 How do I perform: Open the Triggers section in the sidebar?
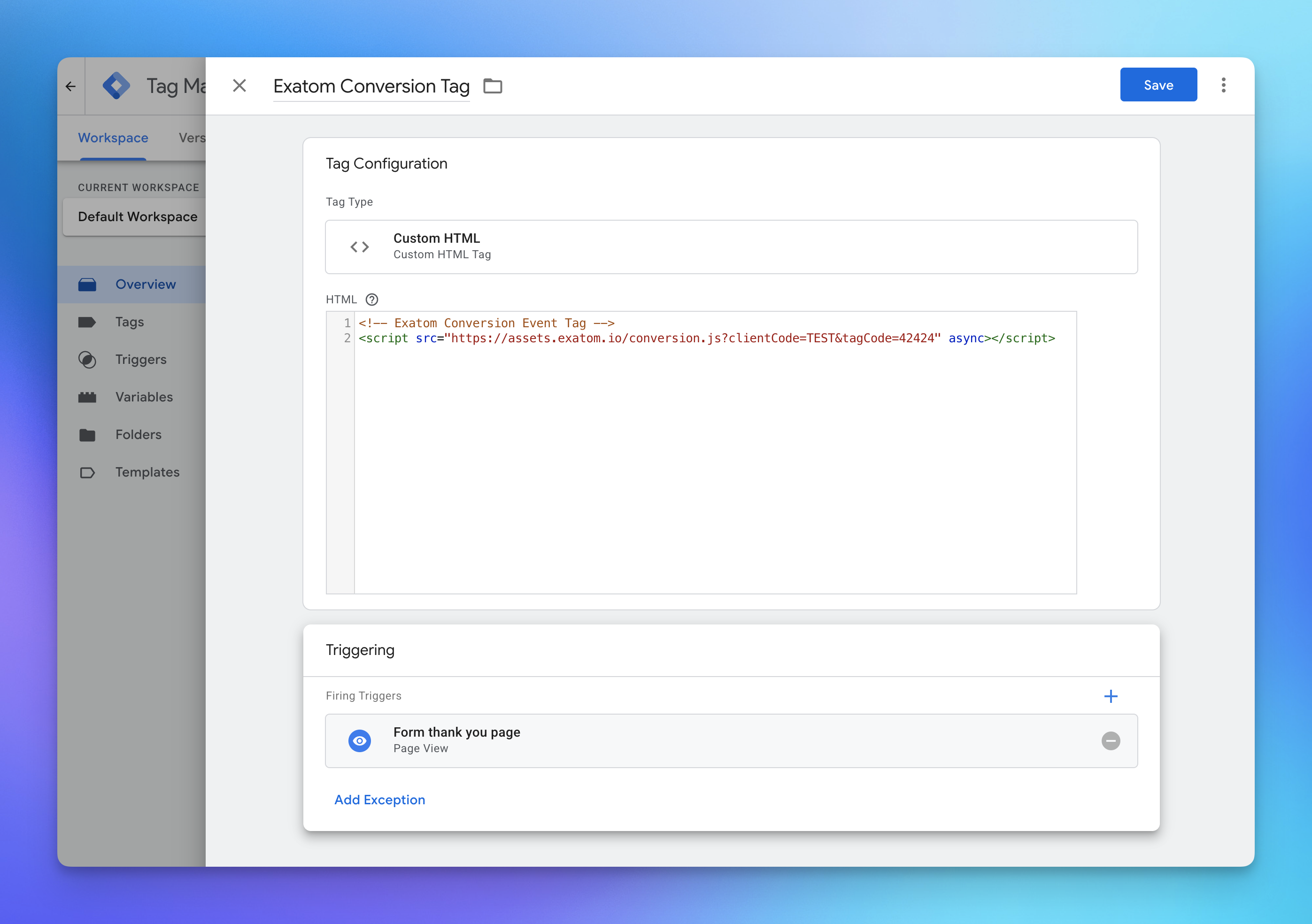(x=131, y=360)
